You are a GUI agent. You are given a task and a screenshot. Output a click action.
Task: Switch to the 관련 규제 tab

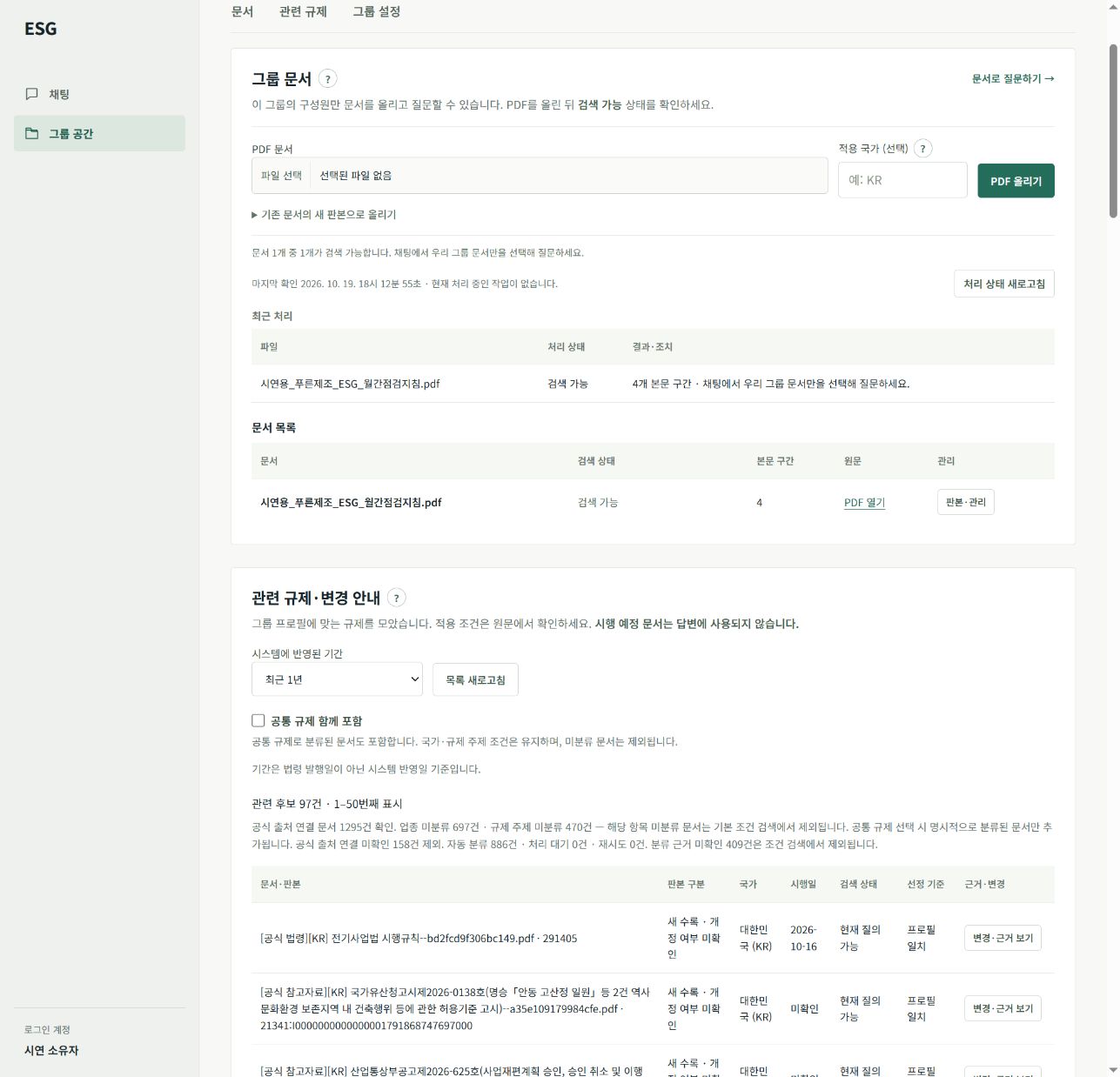point(303,11)
